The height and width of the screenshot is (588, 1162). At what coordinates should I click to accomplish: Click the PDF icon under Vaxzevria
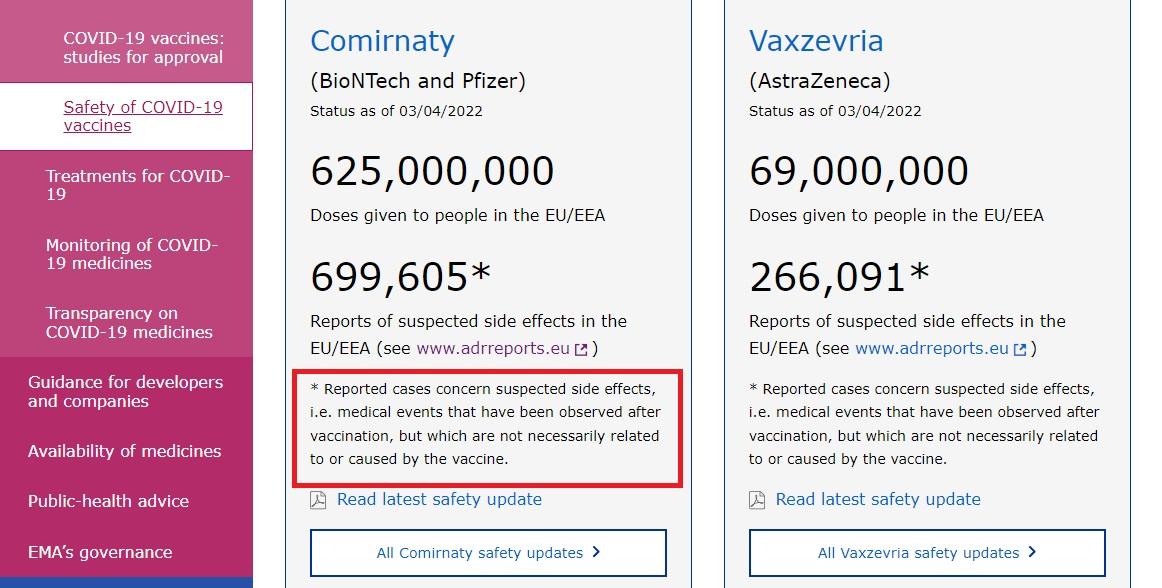757,500
